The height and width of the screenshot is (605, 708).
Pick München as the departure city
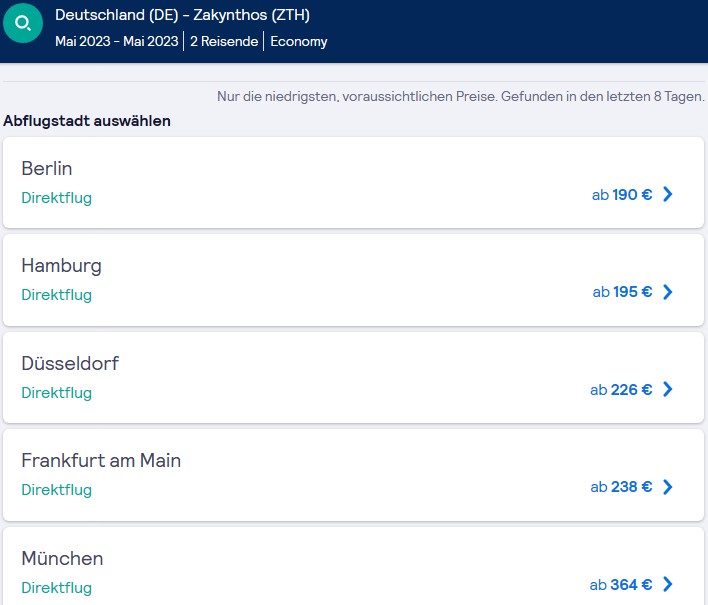pyautogui.click(x=353, y=566)
